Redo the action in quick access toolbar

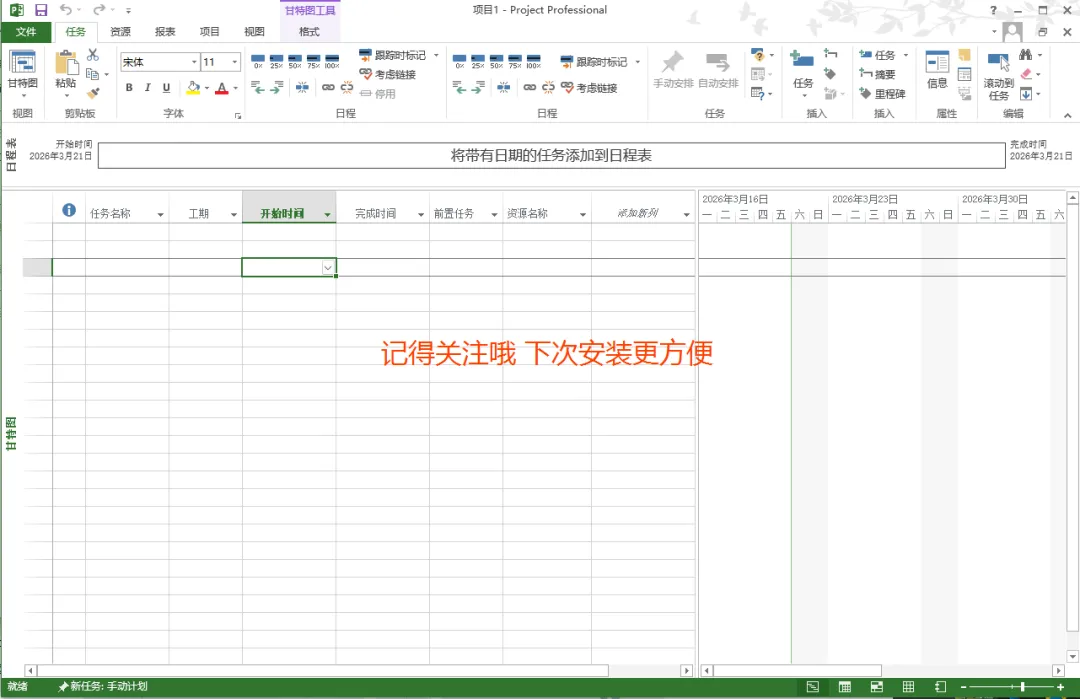(x=99, y=10)
